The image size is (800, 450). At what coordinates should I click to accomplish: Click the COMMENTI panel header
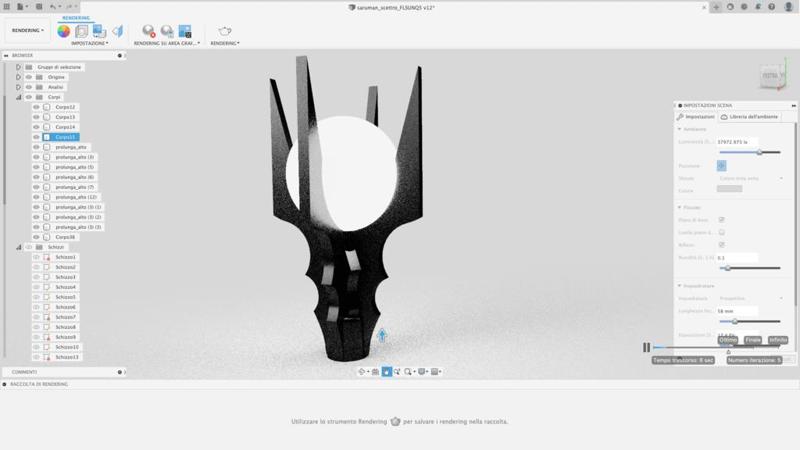pos(64,372)
